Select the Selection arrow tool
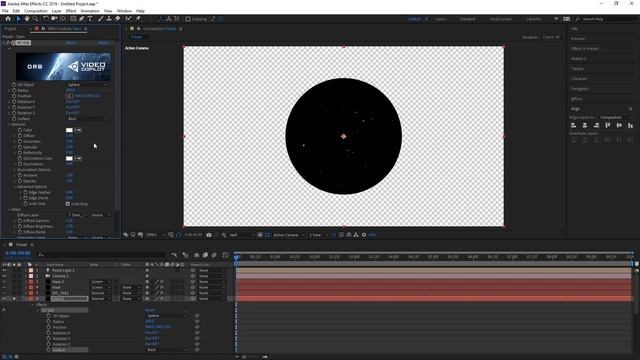This screenshot has width=640, height=360. [18, 19]
